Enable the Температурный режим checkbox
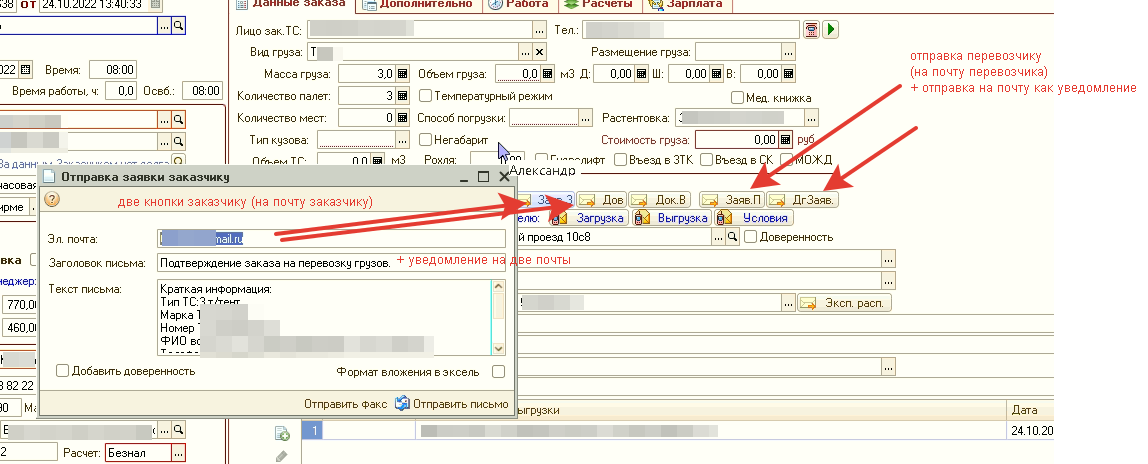This screenshot has height=464, width=1148. point(426,96)
